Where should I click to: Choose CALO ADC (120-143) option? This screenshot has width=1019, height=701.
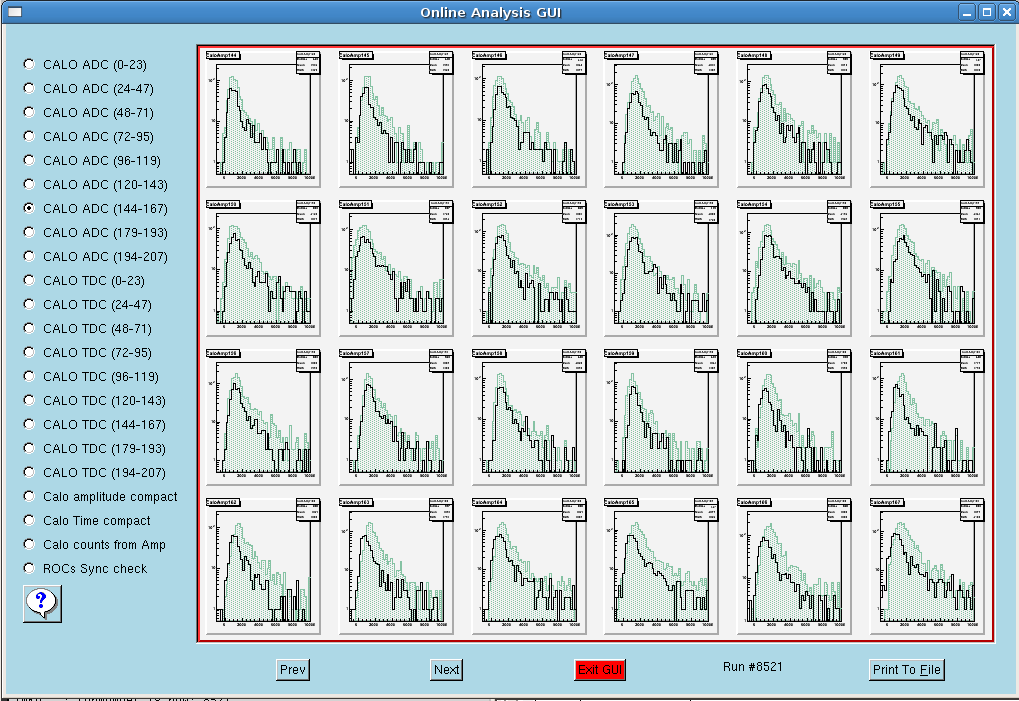tap(29, 184)
